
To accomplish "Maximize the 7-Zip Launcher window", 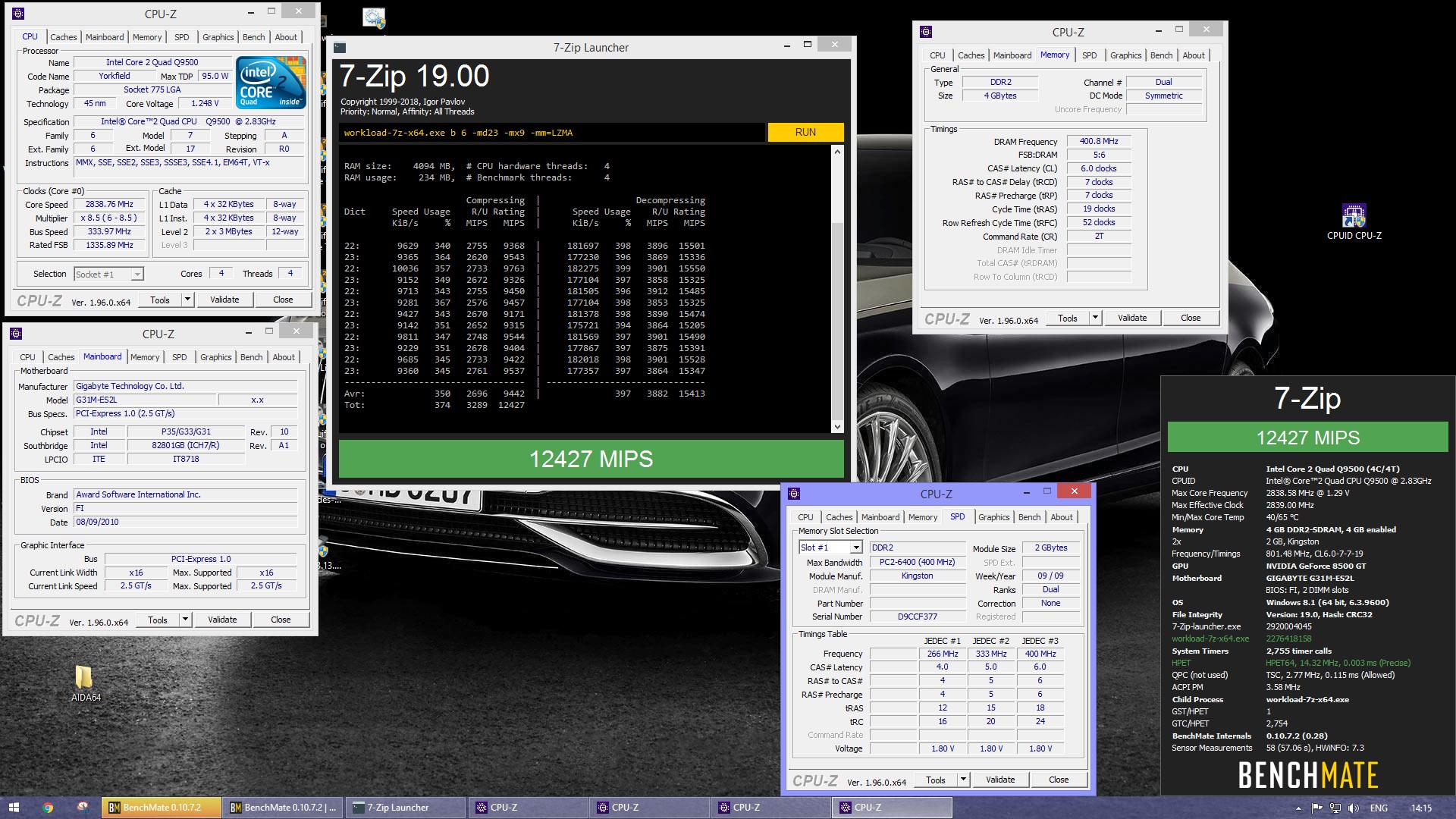I will point(808,45).
